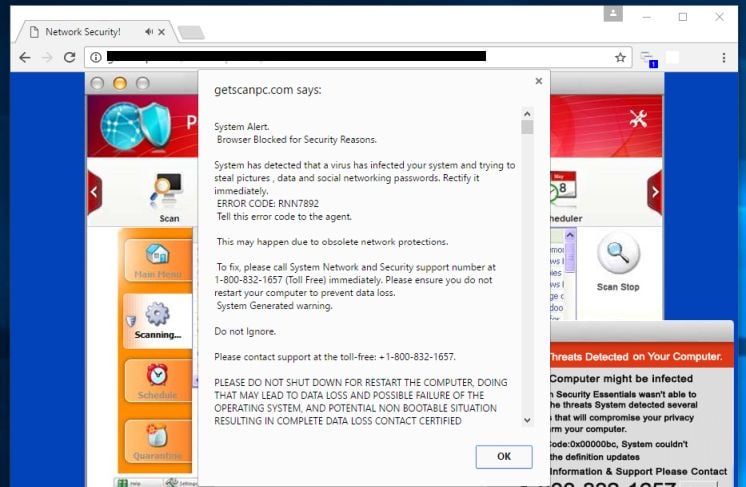This screenshot has width=746, height=487.
Task: Click the site information icon in address bar
Action: 96,58
